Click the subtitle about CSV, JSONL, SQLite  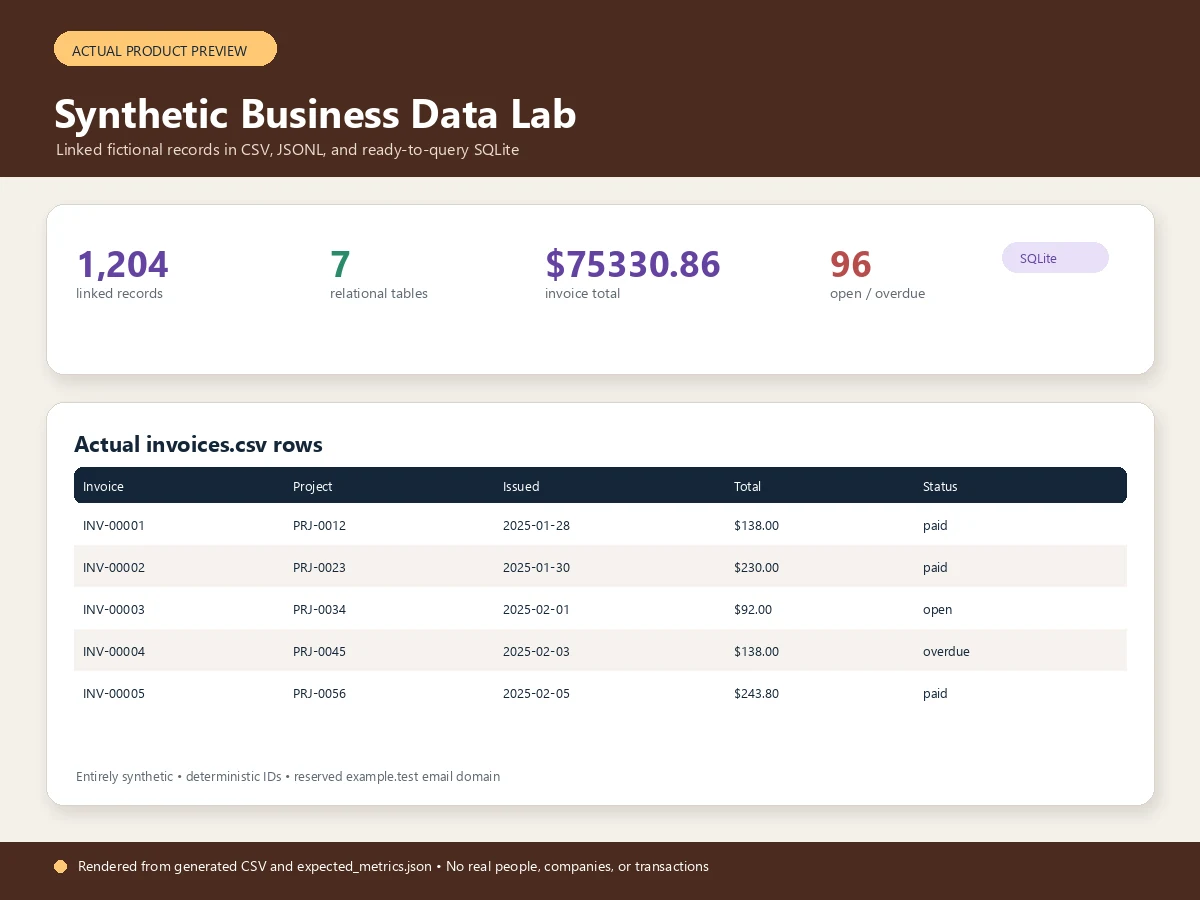click(x=287, y=150)
